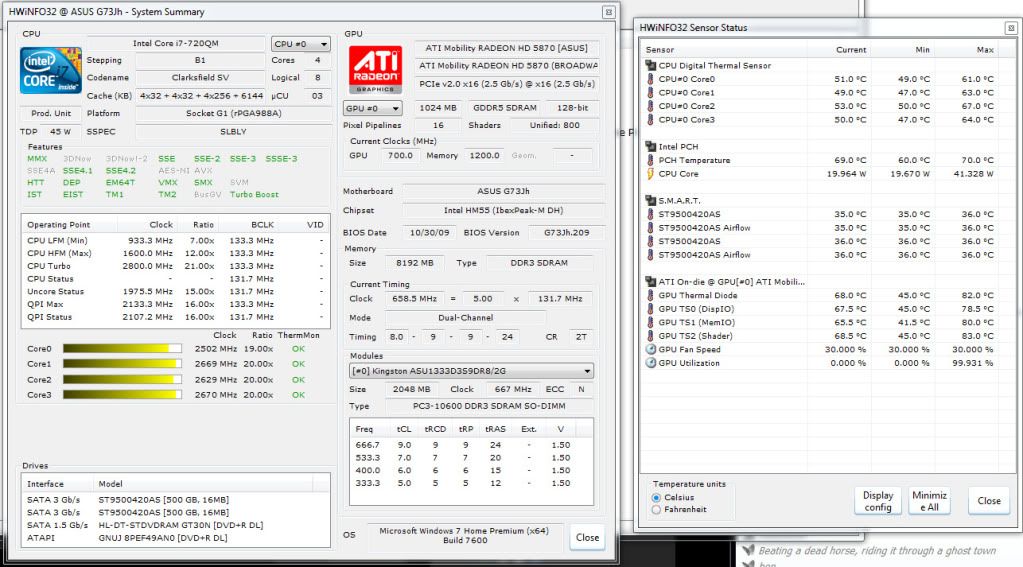Viewport: 1023px width, 567px height.
Task: Click the Max column header in Sensor Status
Action: pyautogui.click(x=966, y=50)
